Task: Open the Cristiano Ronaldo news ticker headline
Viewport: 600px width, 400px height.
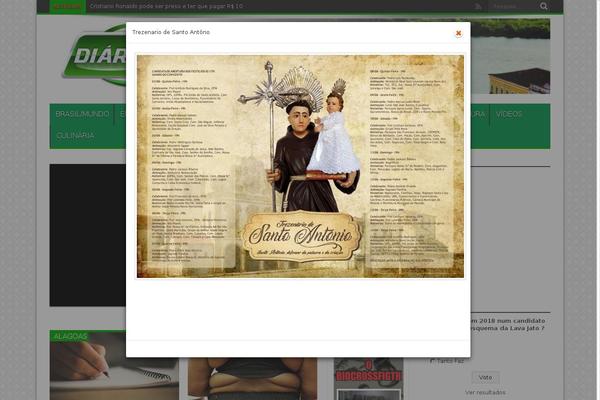Action: click(166, 6)
